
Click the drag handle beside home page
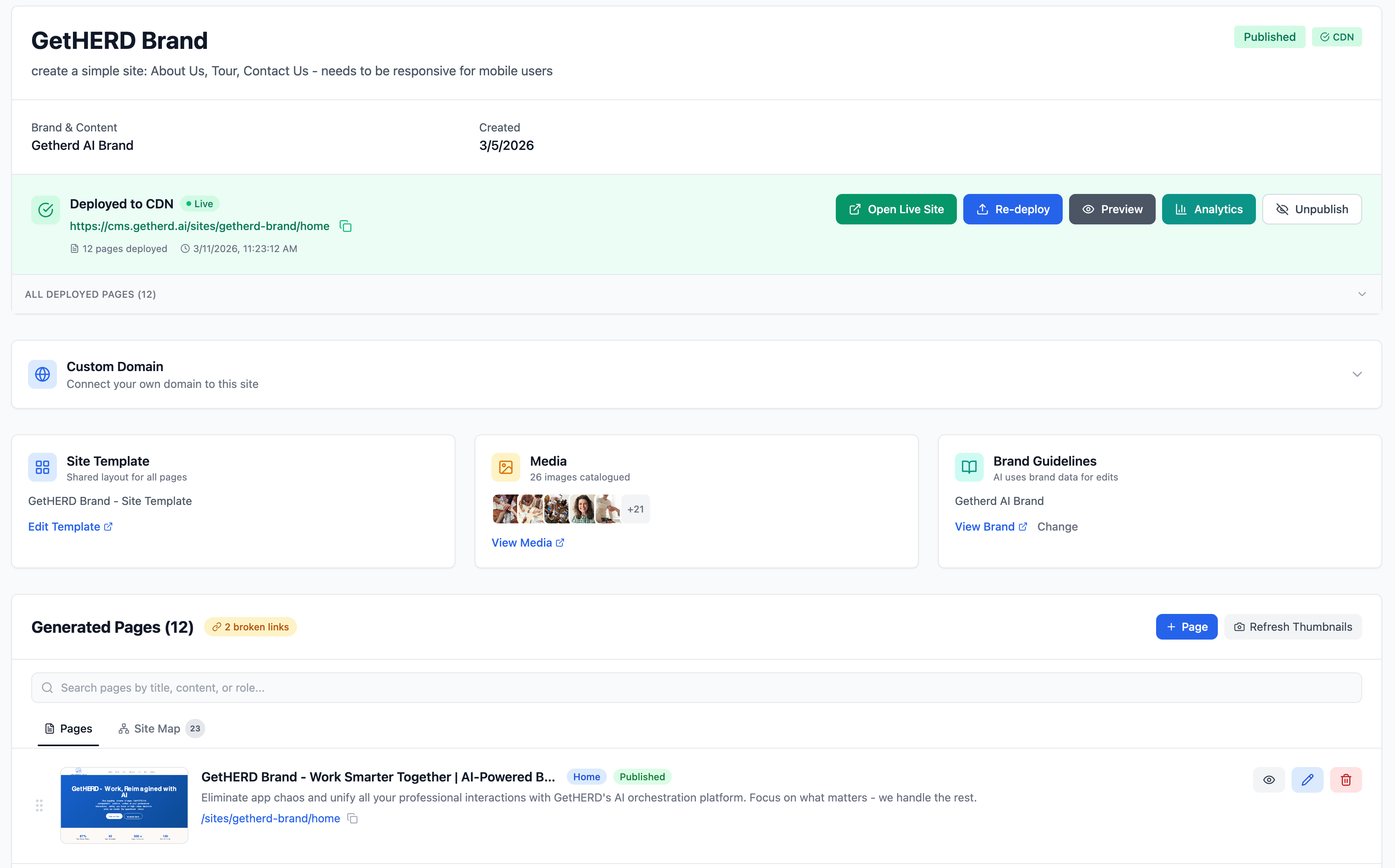point(39,805)
